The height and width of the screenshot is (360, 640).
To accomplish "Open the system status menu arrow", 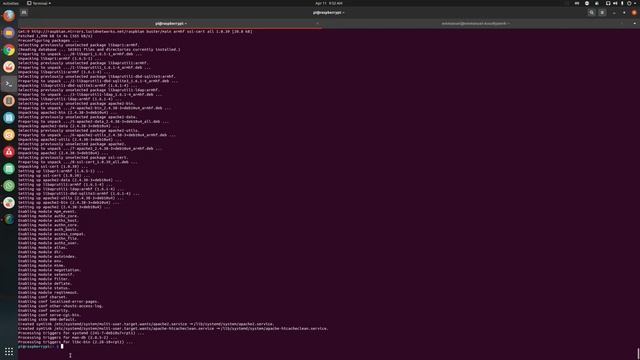I will point(635,3).
